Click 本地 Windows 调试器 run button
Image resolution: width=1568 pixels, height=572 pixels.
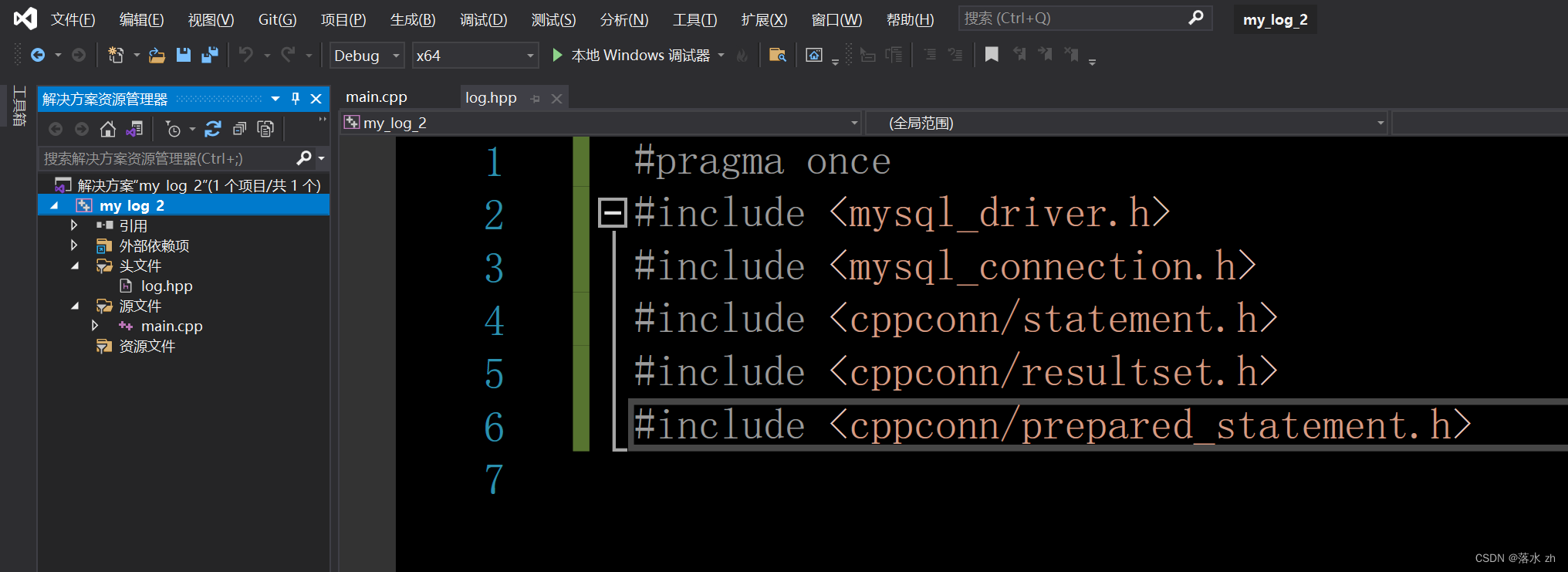point(630,55)
